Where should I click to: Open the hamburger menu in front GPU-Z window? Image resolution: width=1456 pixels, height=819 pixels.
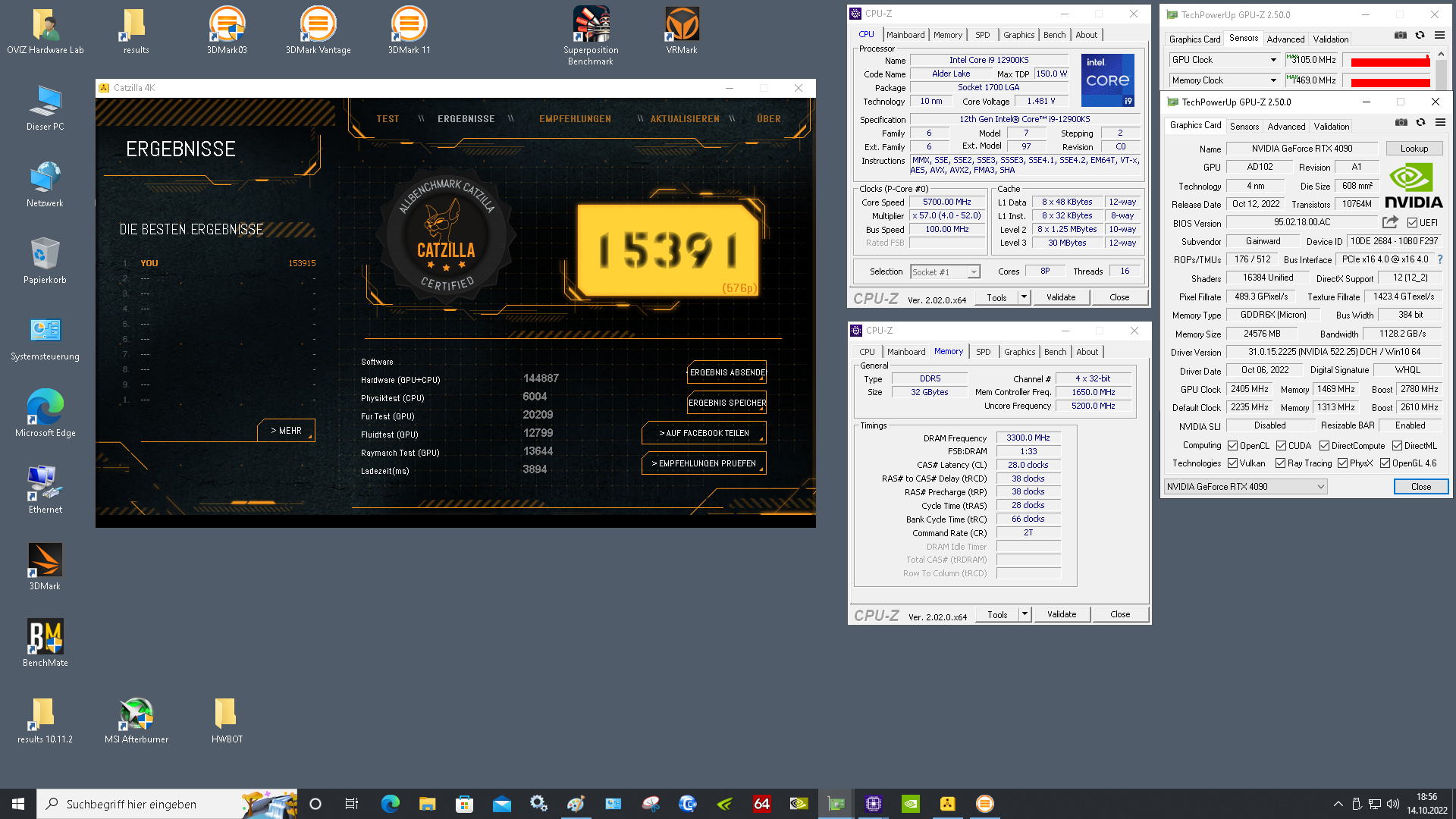tap(1440, 122)
